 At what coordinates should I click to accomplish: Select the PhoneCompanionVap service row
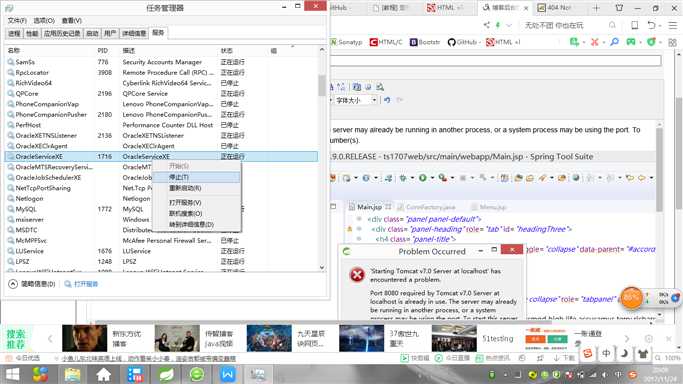point(161,104)
